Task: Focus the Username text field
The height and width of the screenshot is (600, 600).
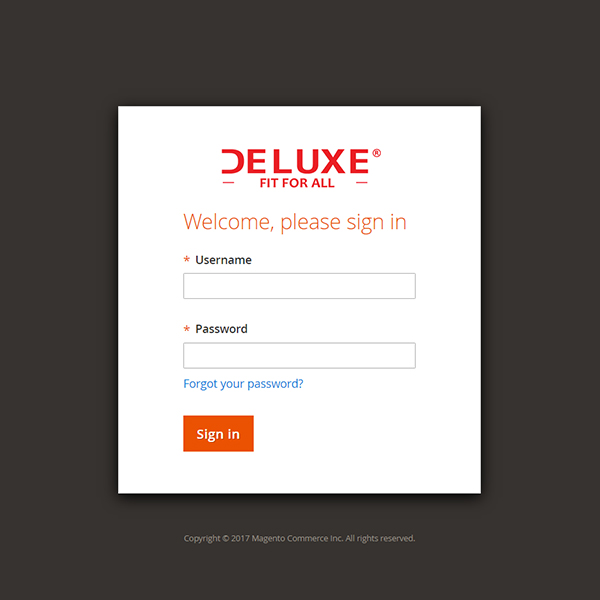Action: click(299, 286)
